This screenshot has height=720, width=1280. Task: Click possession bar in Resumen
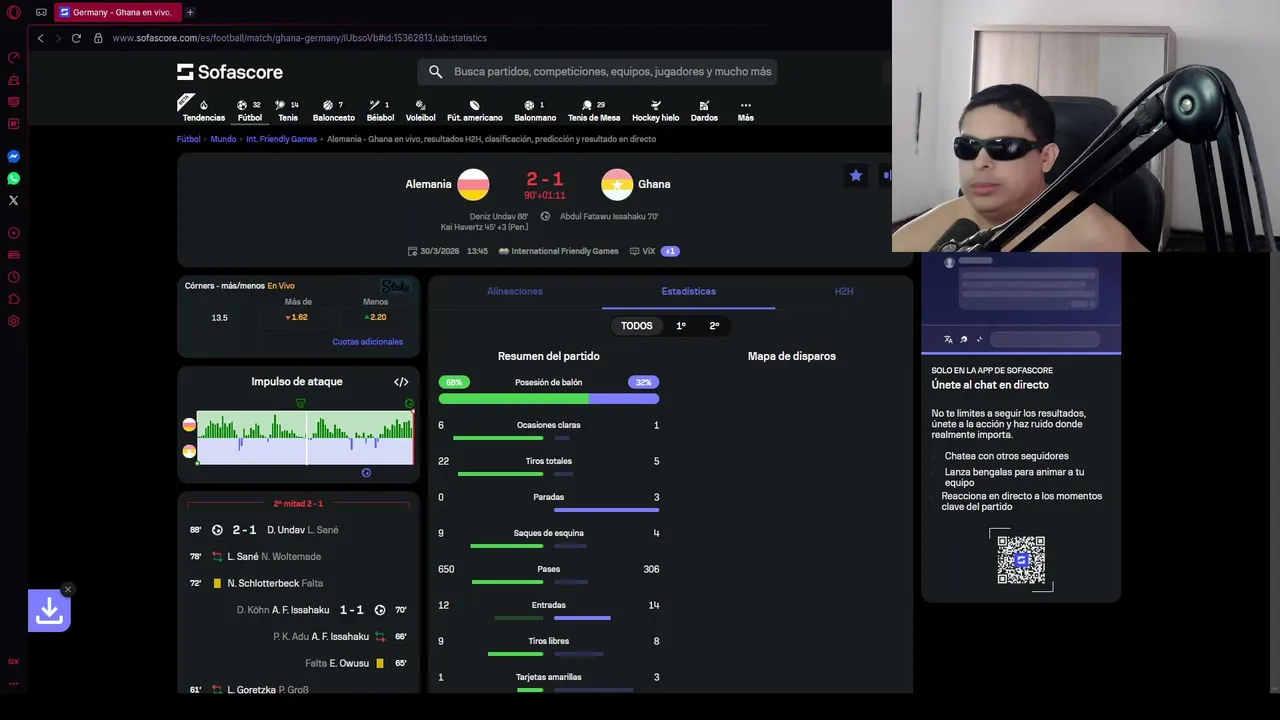pyautogui.click(x=549, y=398)
